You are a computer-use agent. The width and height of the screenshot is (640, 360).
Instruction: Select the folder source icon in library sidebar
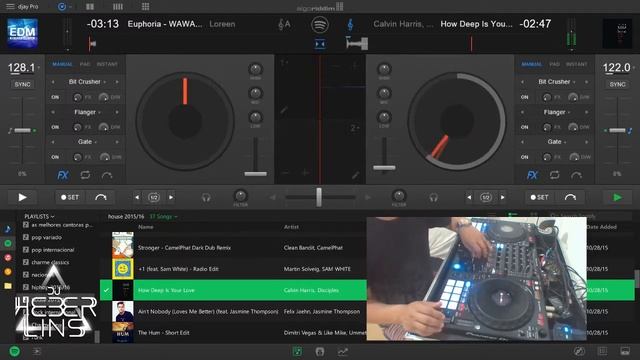click(x=8, y=286)
